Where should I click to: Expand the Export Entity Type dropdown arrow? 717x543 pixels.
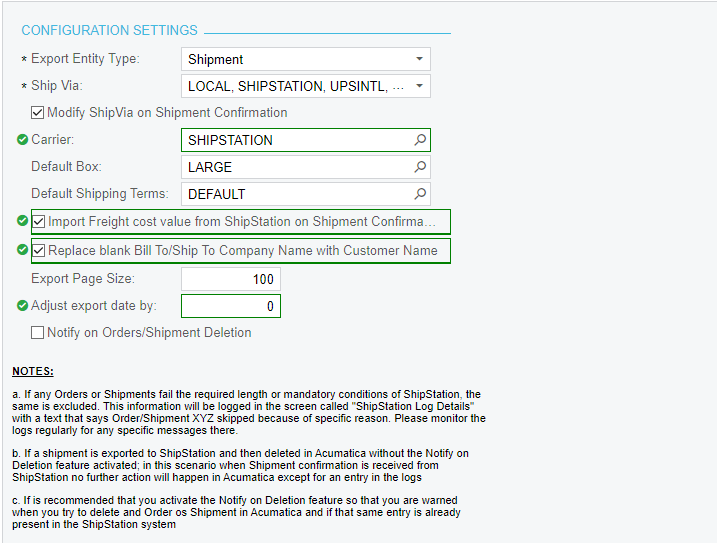pyautogui.click(x=419, y=59)
